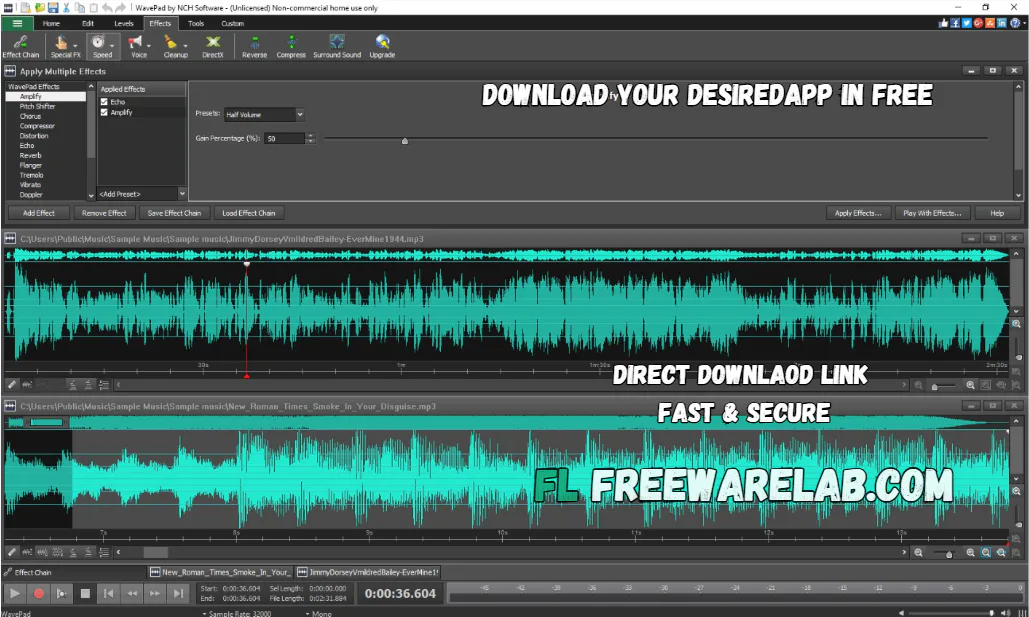Select Pitch Shifter in the effects list

[37, 106]
